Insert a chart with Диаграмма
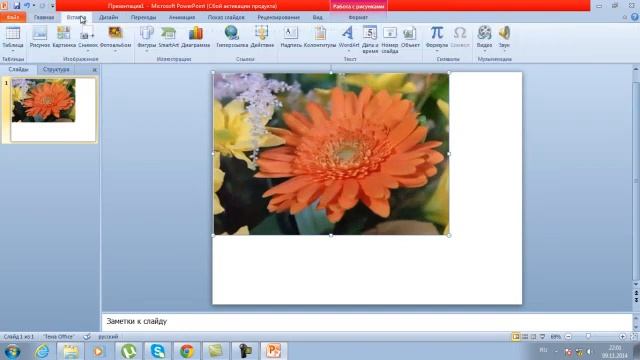The image size is (640, 360). (196, 37)
